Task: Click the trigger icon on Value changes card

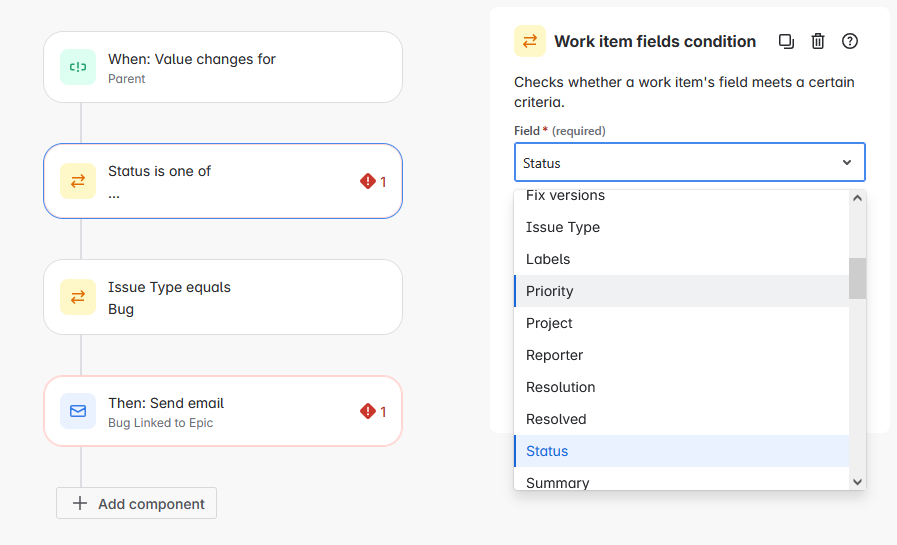Action: tap(78, 67)
